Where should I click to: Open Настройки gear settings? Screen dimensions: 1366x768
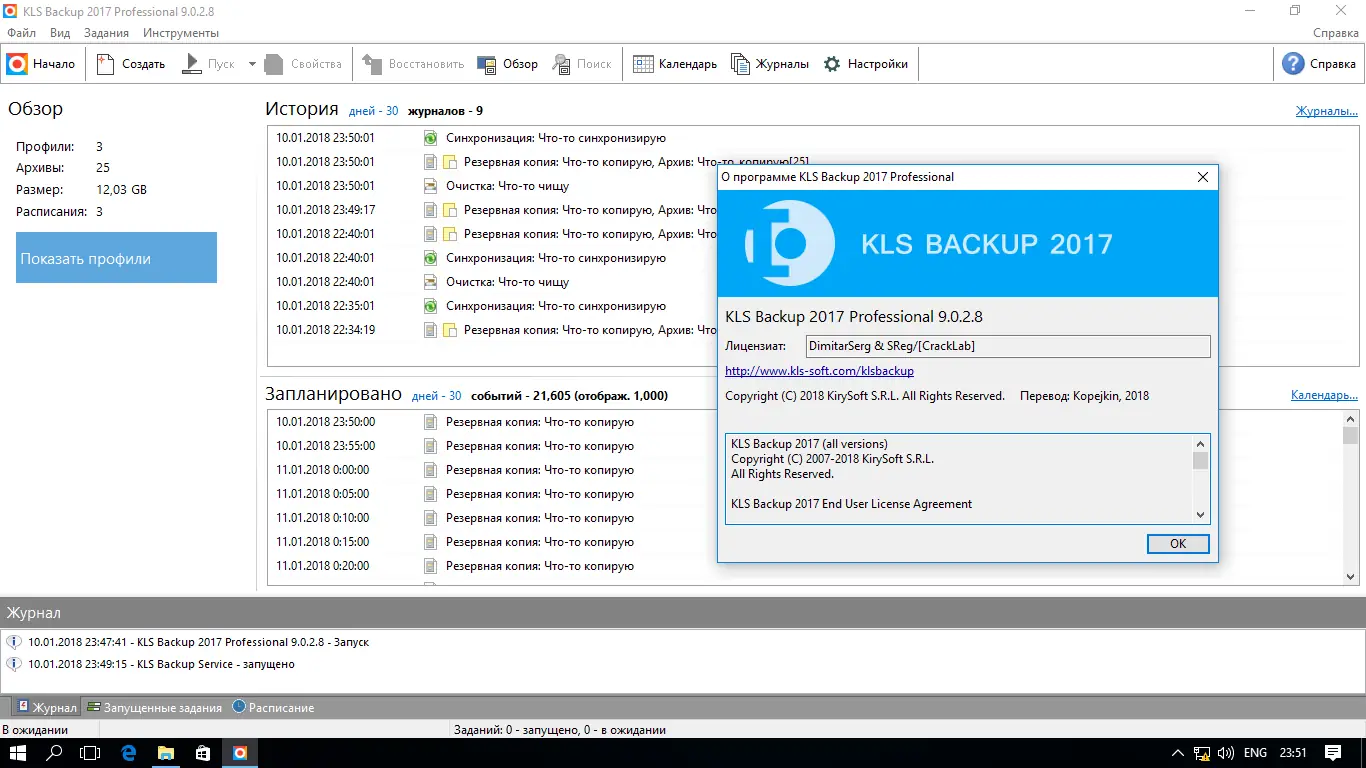865,64
